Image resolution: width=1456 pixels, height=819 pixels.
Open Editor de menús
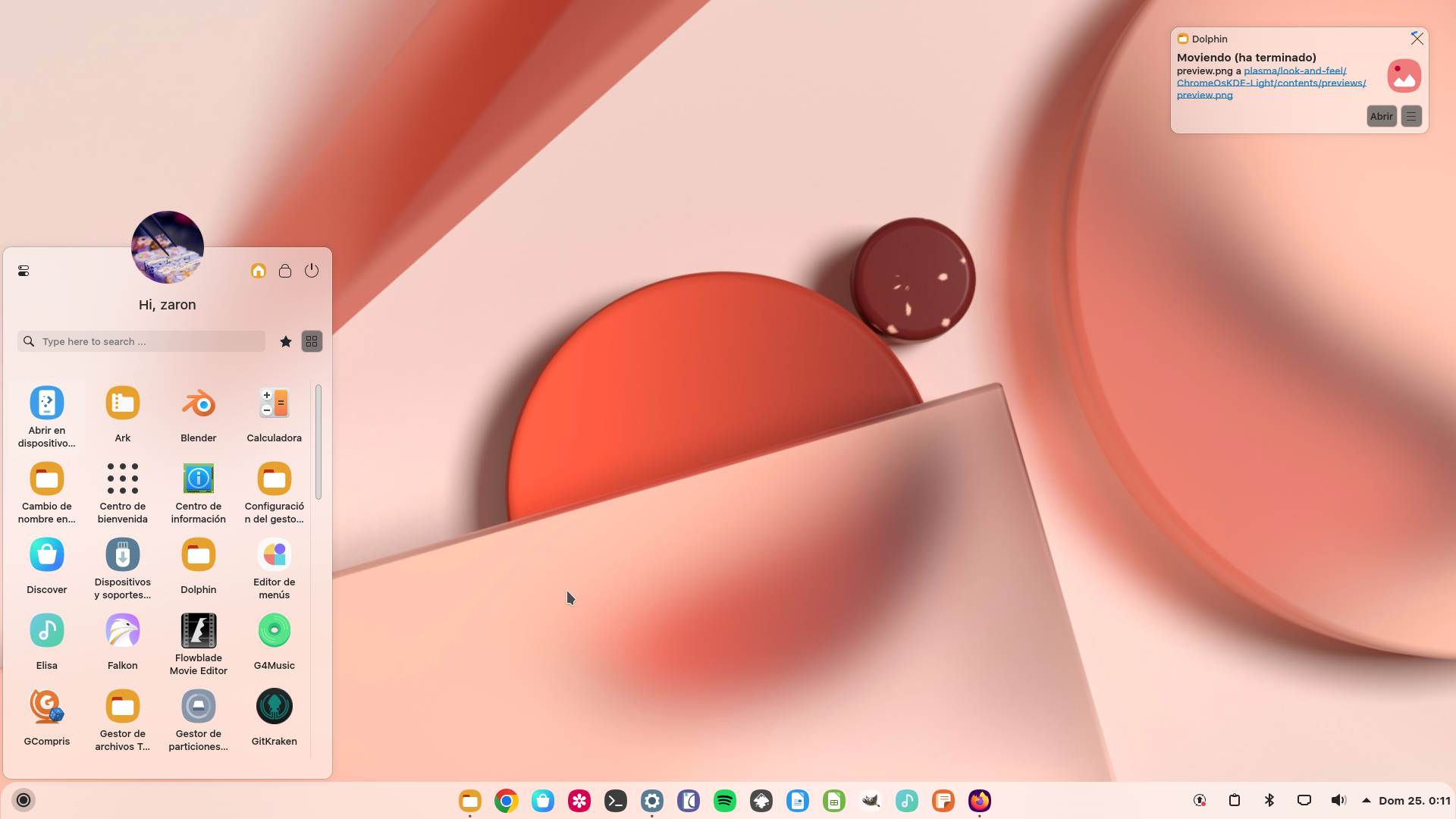274,568
